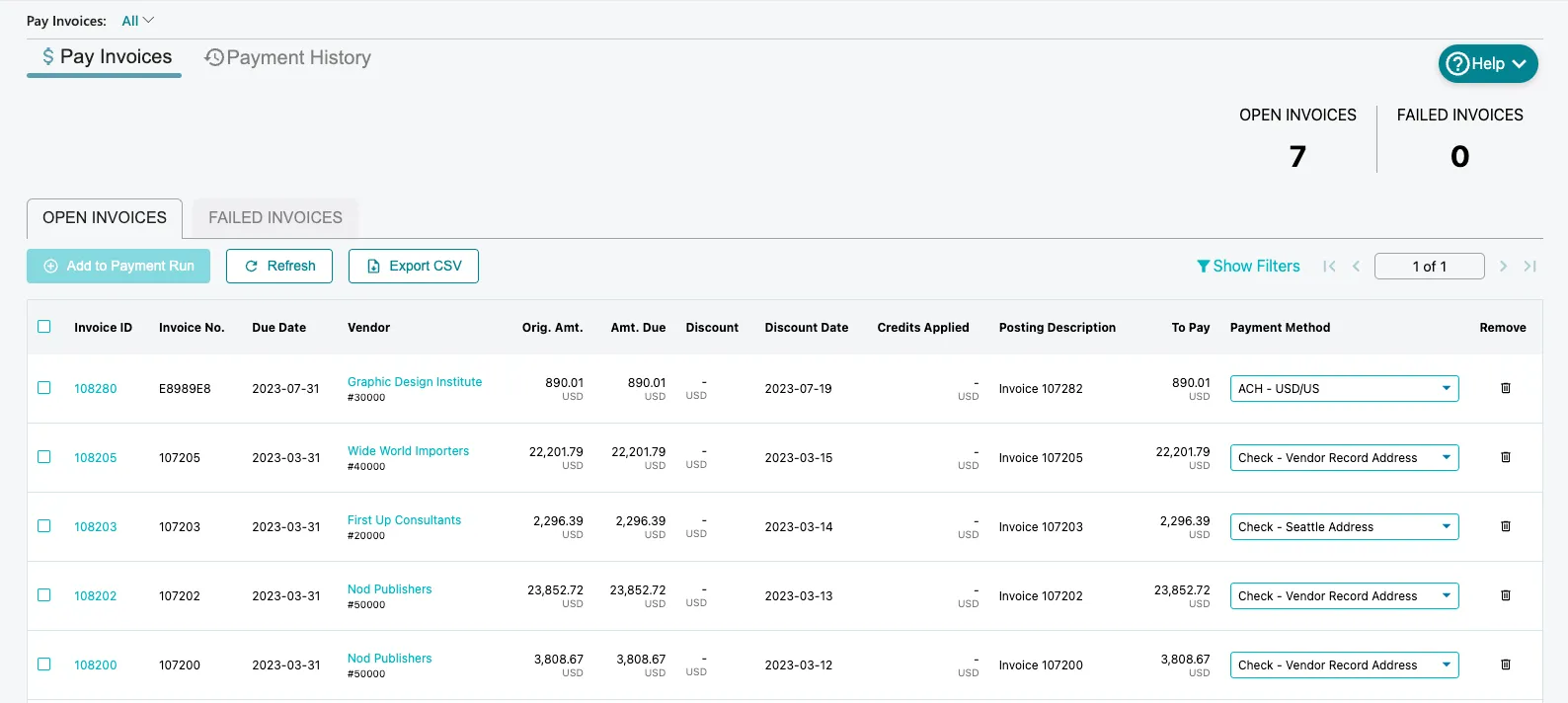
Task: Click posting description Invoice 107282
Action: tap(1041, 389)
